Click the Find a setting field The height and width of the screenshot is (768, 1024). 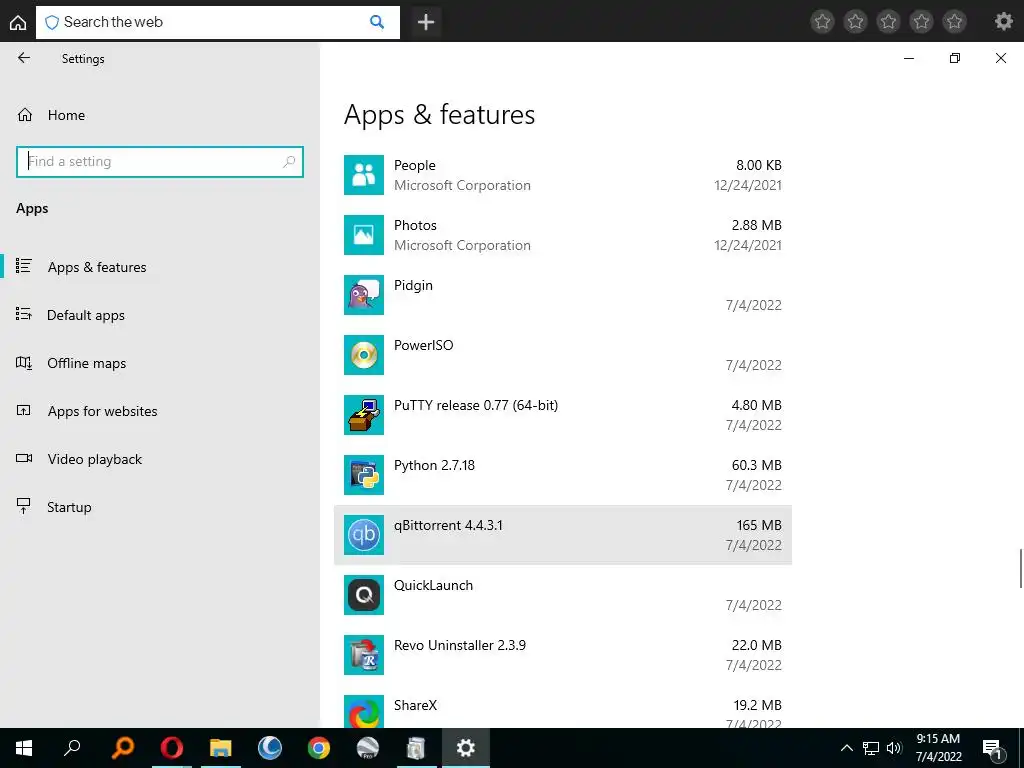coord(160,161)
